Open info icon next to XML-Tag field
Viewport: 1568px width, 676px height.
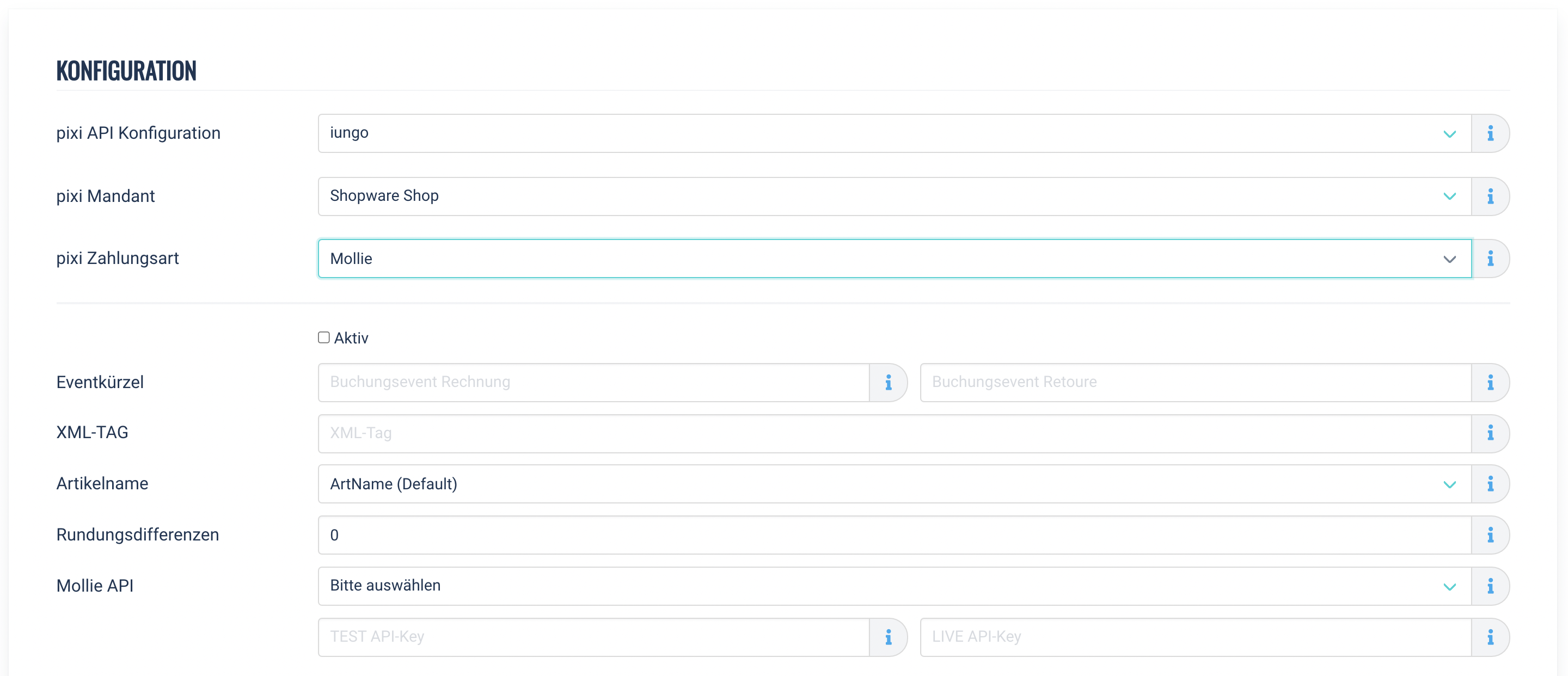1490,434
